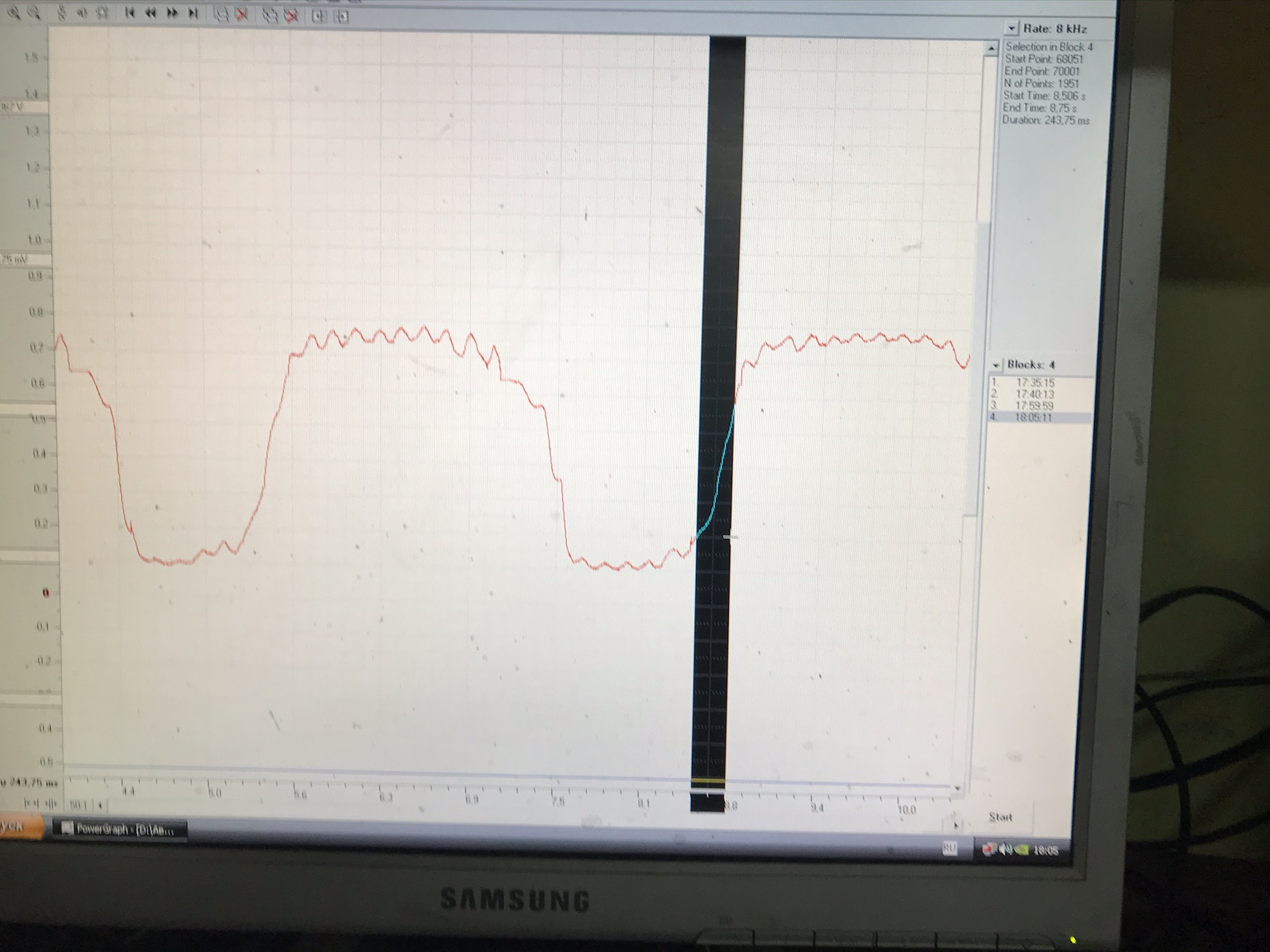Click the red crossed-out graph icon
This screenshot has height=952, width=1270.
click(x=242, y=15)
